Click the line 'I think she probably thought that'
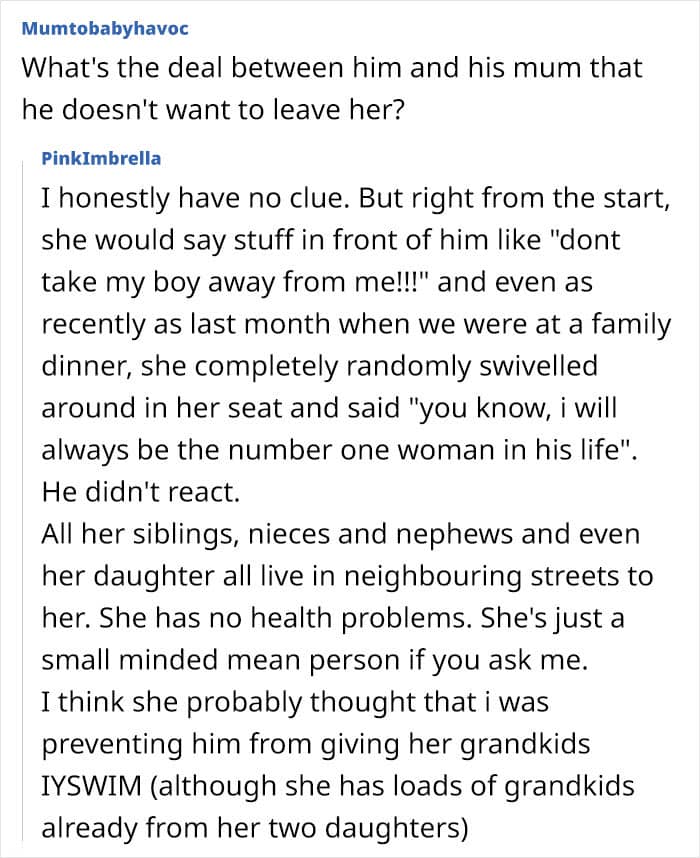This screenshot has width=700, height=858. 295,702
